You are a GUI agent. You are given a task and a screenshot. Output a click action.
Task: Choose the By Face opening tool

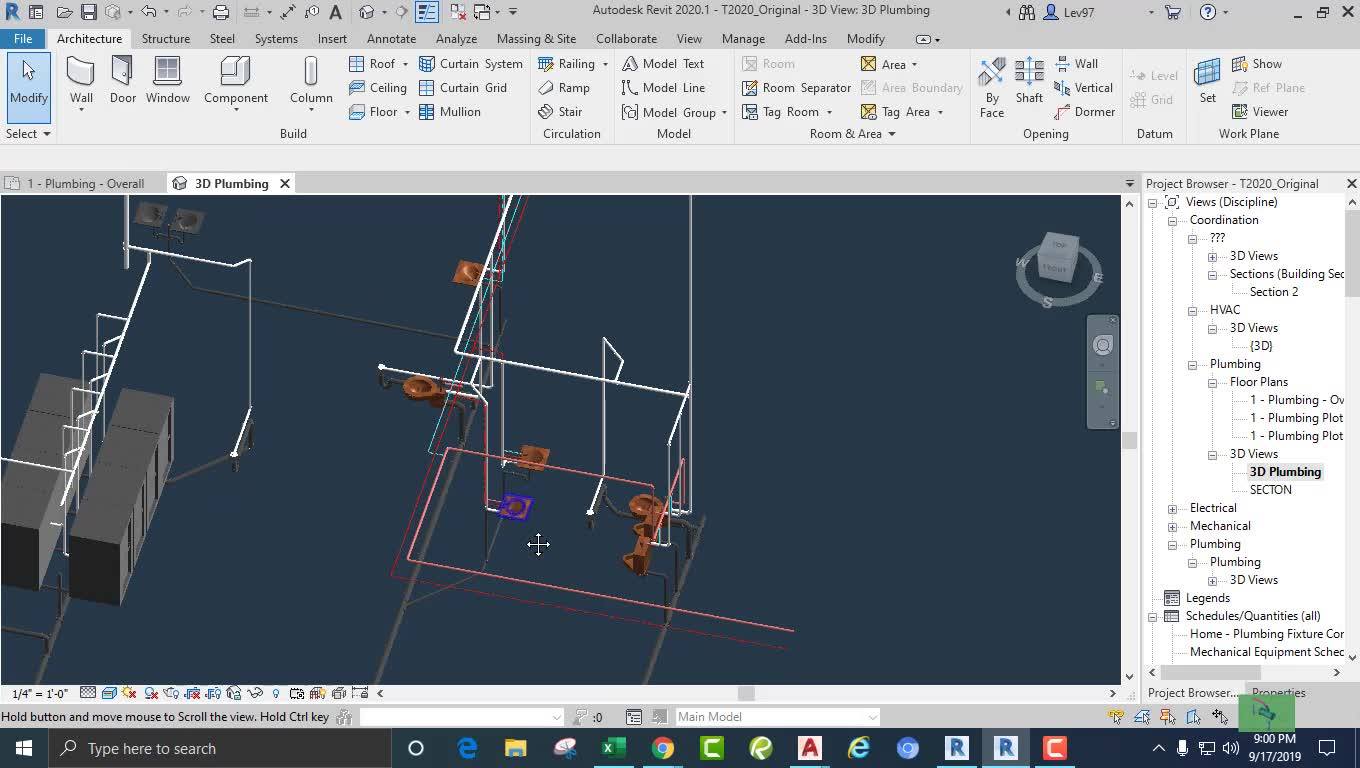992,88
